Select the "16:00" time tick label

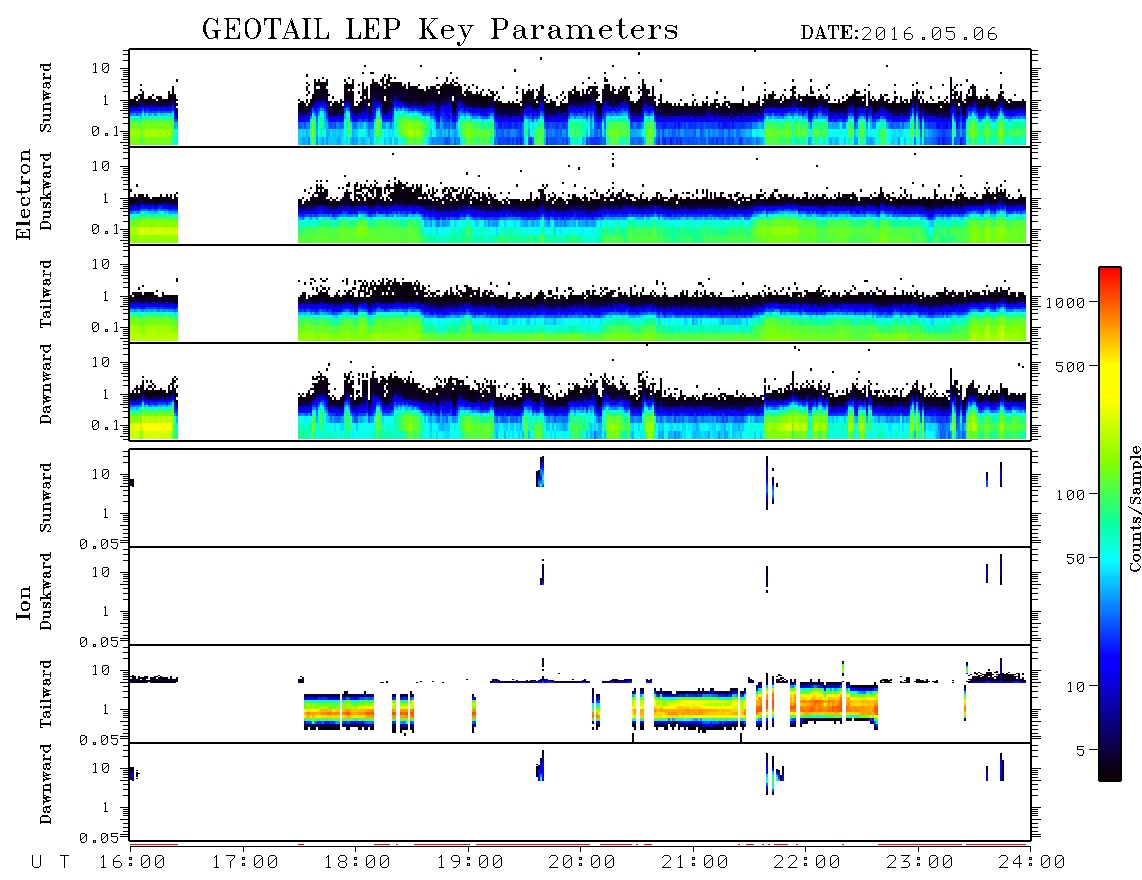tap(133, 863)
